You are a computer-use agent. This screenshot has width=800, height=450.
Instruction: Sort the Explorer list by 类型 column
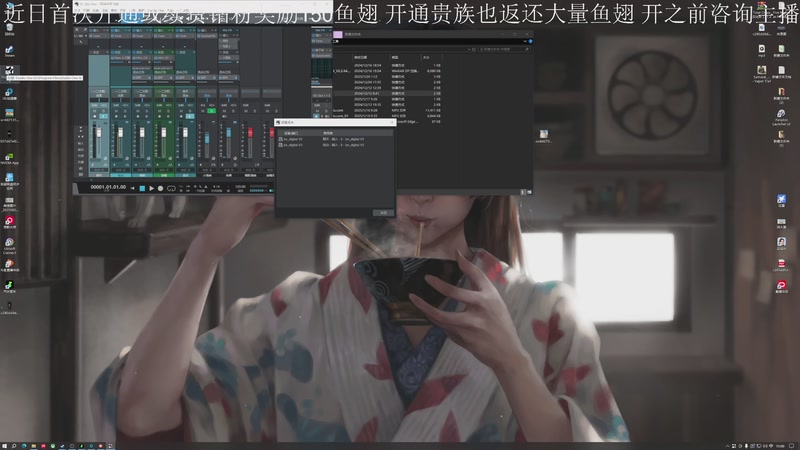(x=394, y=58)
